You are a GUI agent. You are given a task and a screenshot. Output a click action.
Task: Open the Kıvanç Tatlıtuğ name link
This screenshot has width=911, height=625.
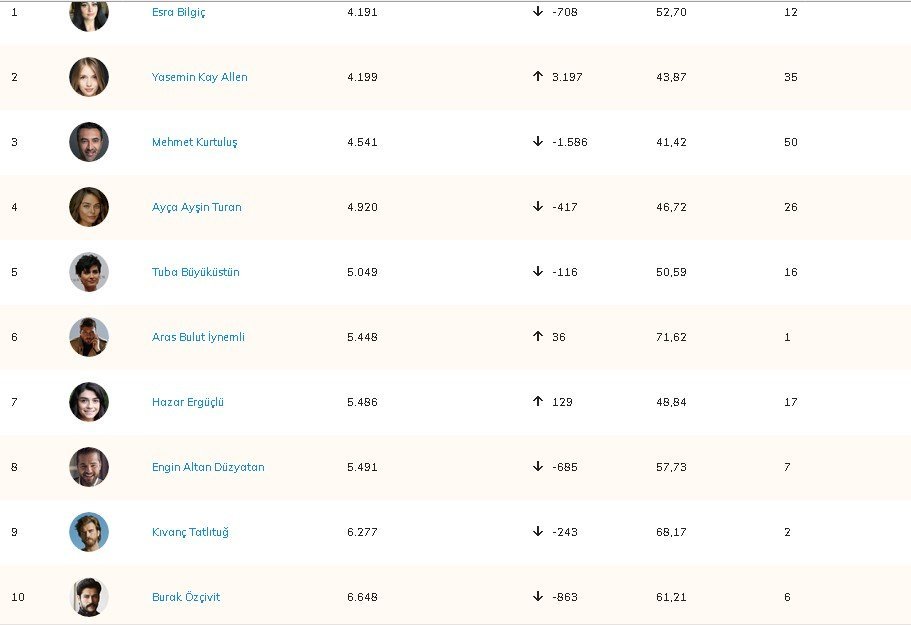[190, 532]
